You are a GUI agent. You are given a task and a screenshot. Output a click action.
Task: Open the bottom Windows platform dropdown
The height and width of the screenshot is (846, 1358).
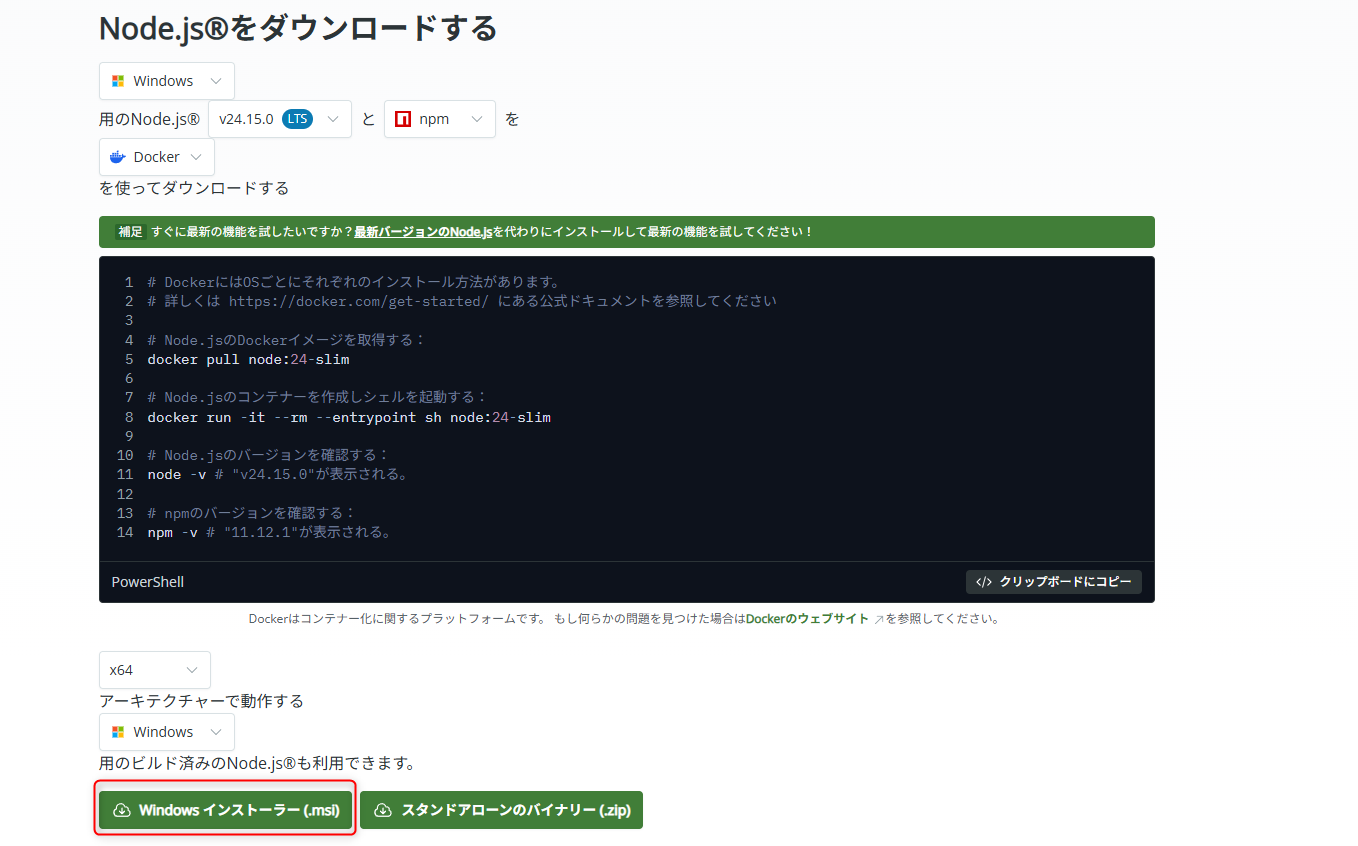point(167,732)
